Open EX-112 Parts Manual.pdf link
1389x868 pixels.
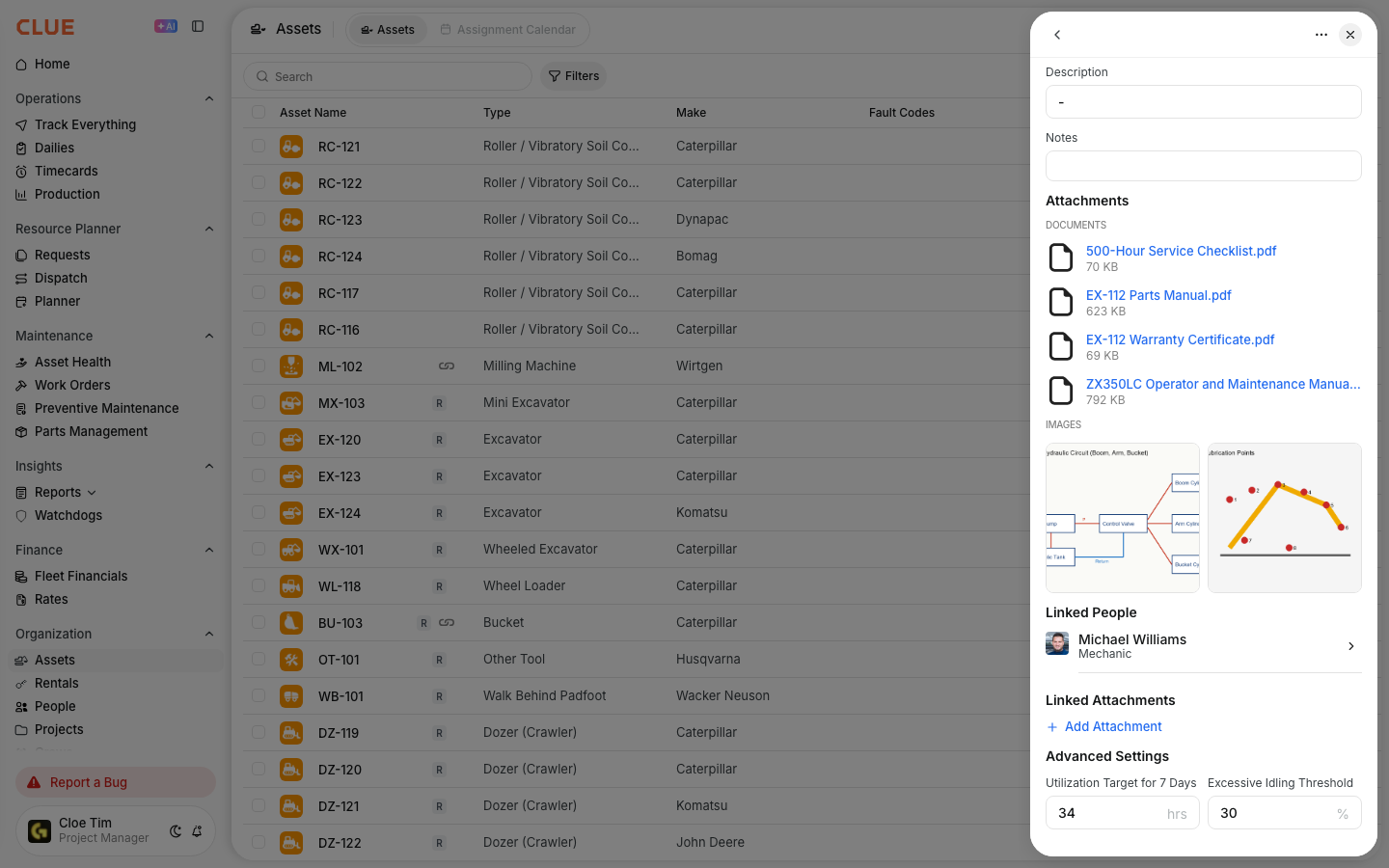coord(1158,295)
